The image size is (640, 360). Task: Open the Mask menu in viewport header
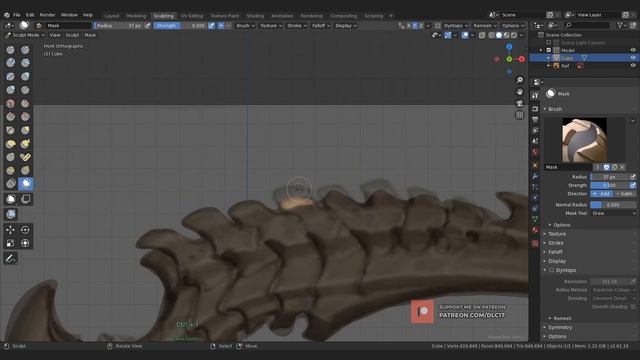90,35
